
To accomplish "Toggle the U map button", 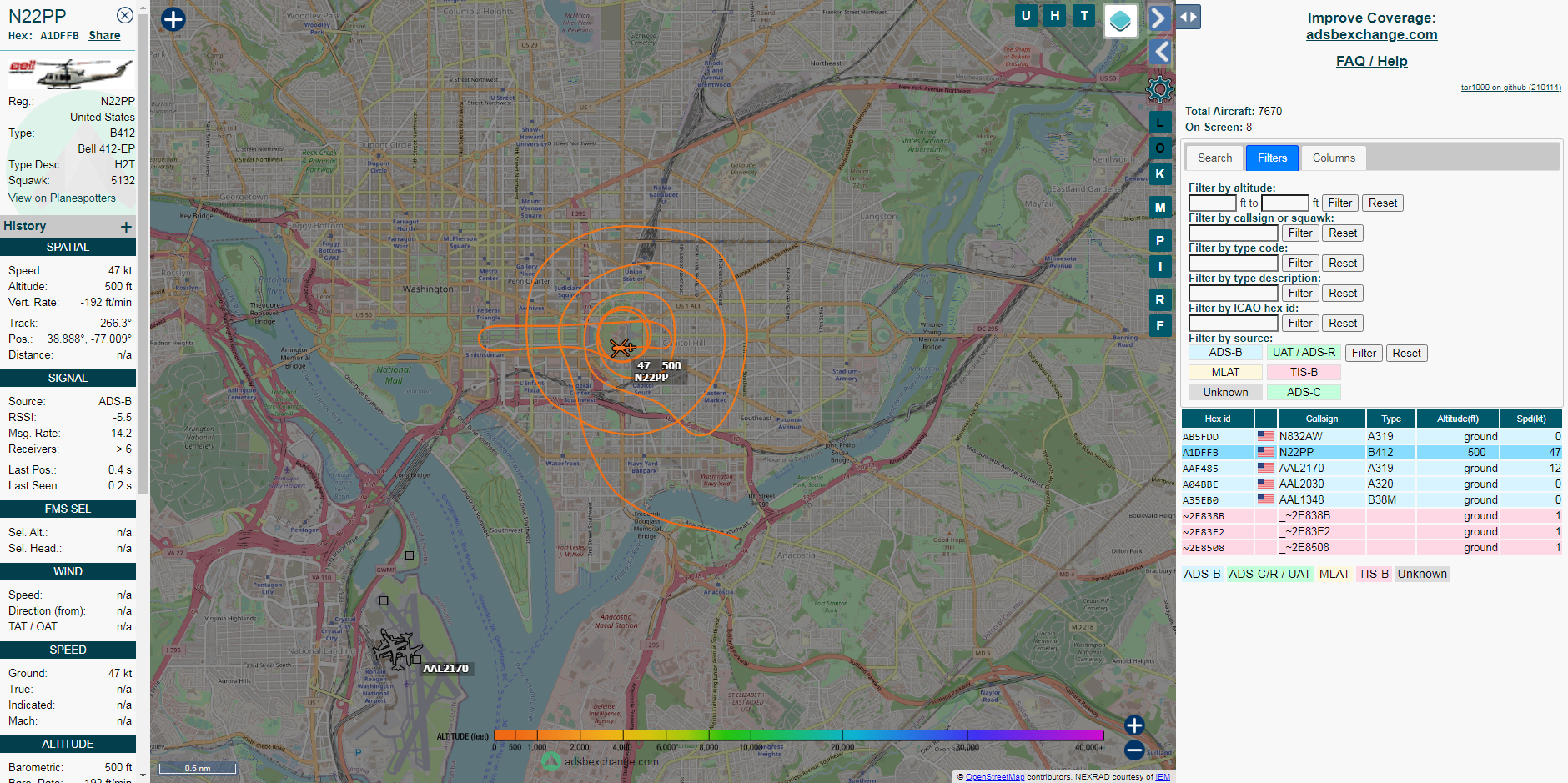I will coord(1026,15).
